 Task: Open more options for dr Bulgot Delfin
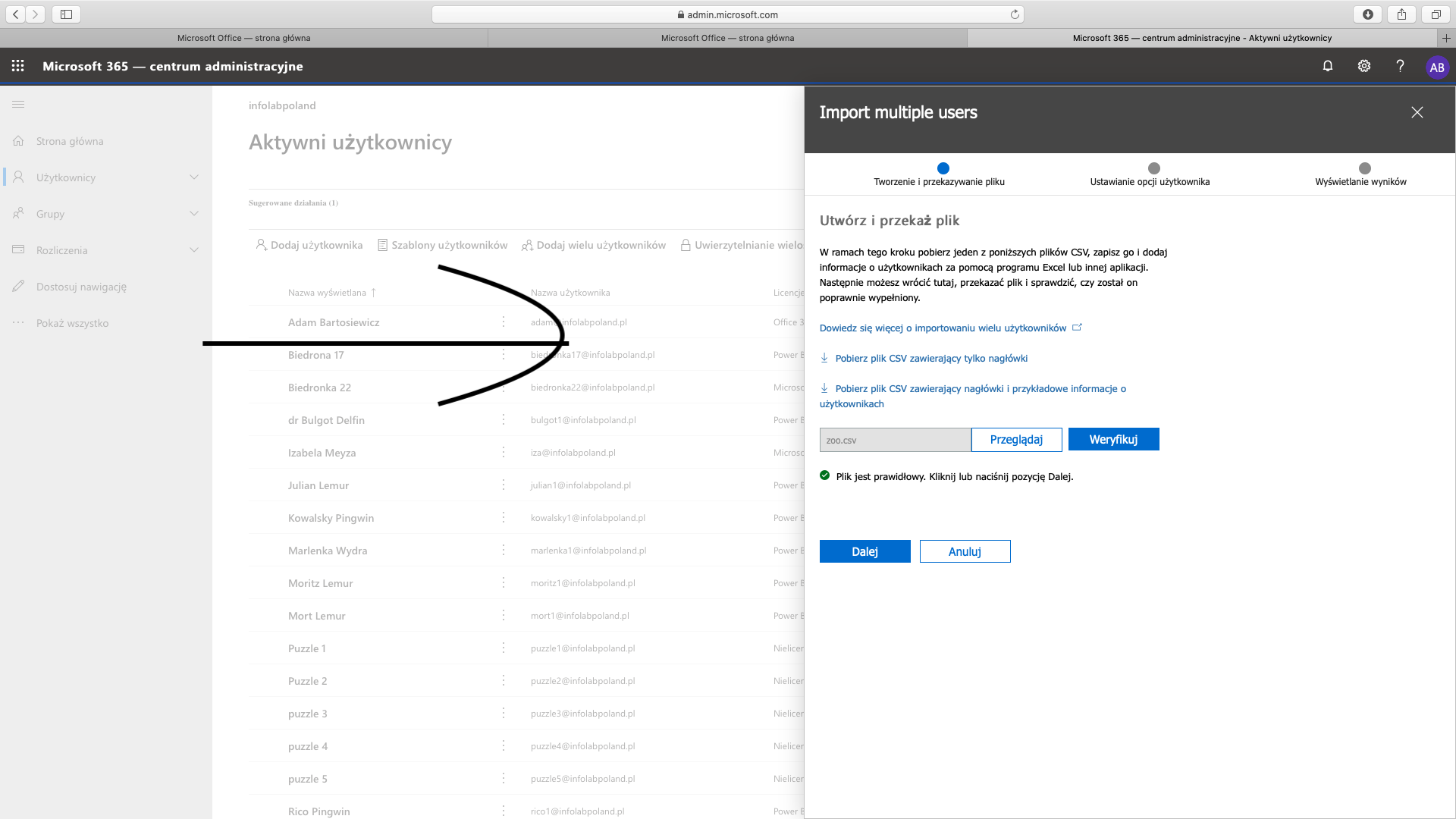tap(504, 420)
